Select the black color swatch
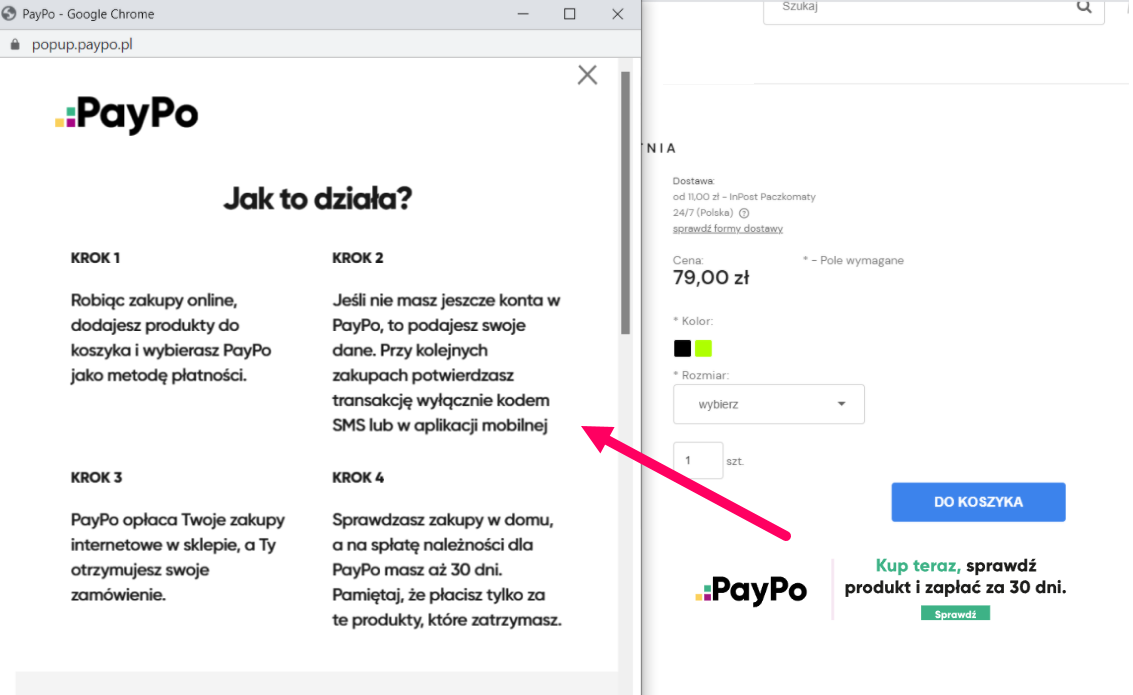Screen dimensions: 1133x695 click(682, 348)
